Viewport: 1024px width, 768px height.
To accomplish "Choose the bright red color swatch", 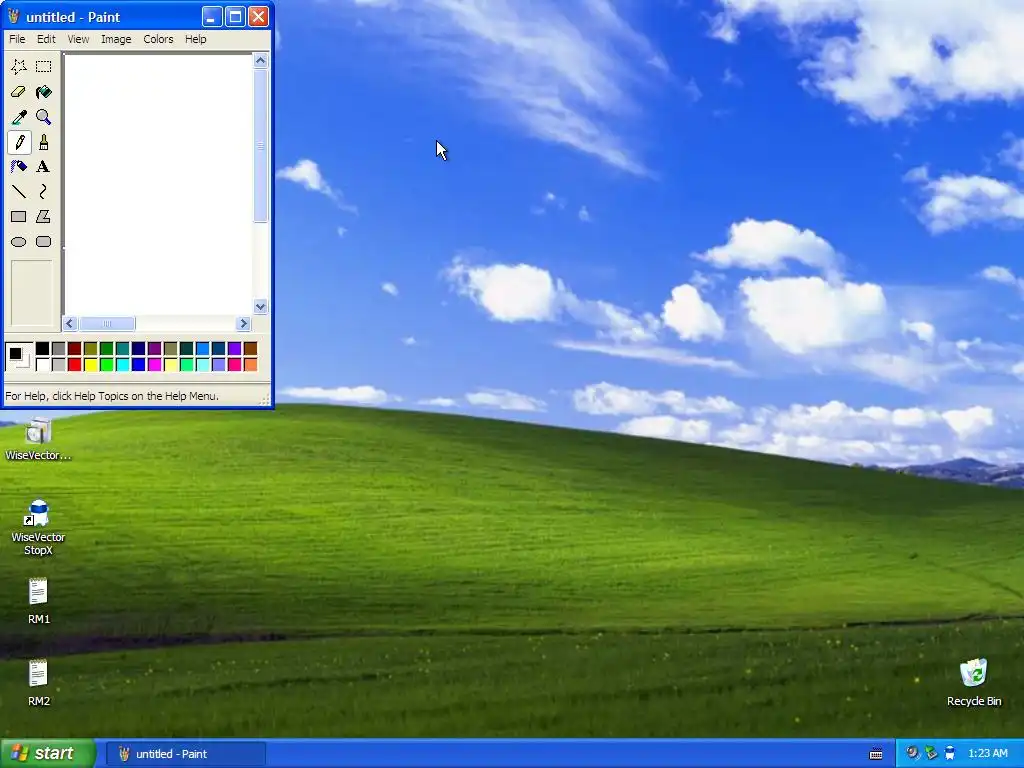I will (x=74, y=364).
